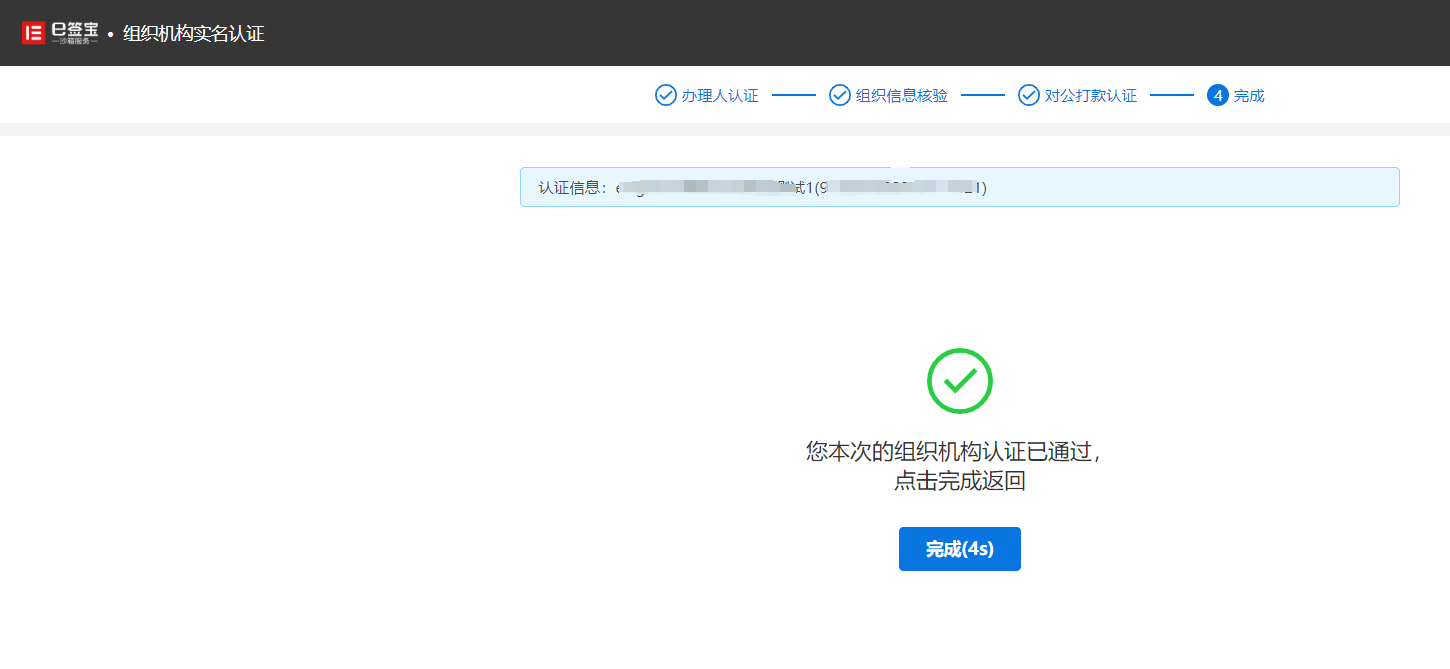
Task: Click the green success checkmark icon
Action: (960, 380)
